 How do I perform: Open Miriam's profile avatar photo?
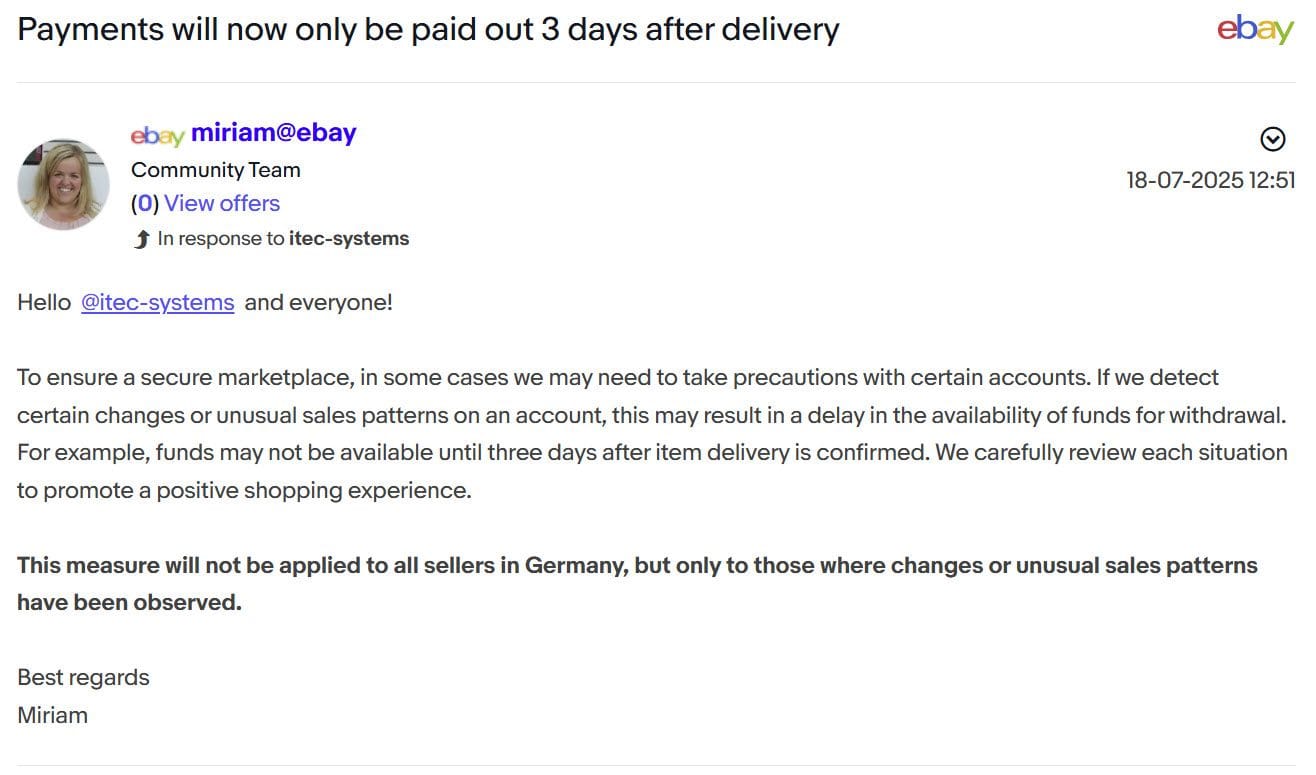pyautogui.click(x=63, y=184)
